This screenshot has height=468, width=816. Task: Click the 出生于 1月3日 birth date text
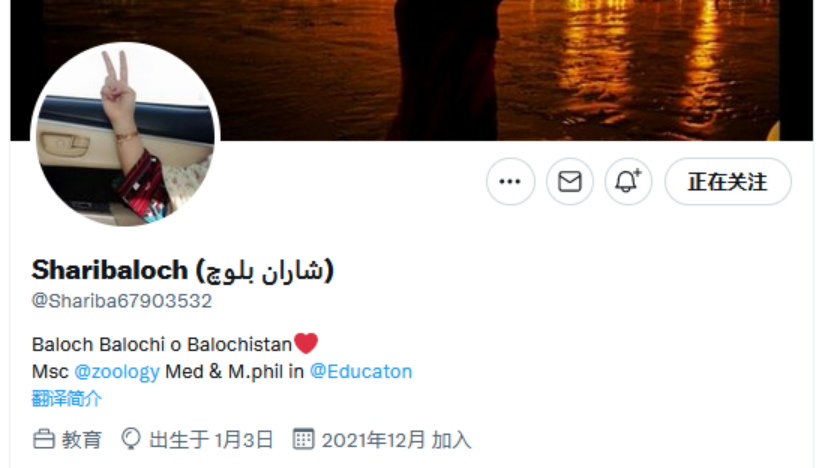(211, 440)
